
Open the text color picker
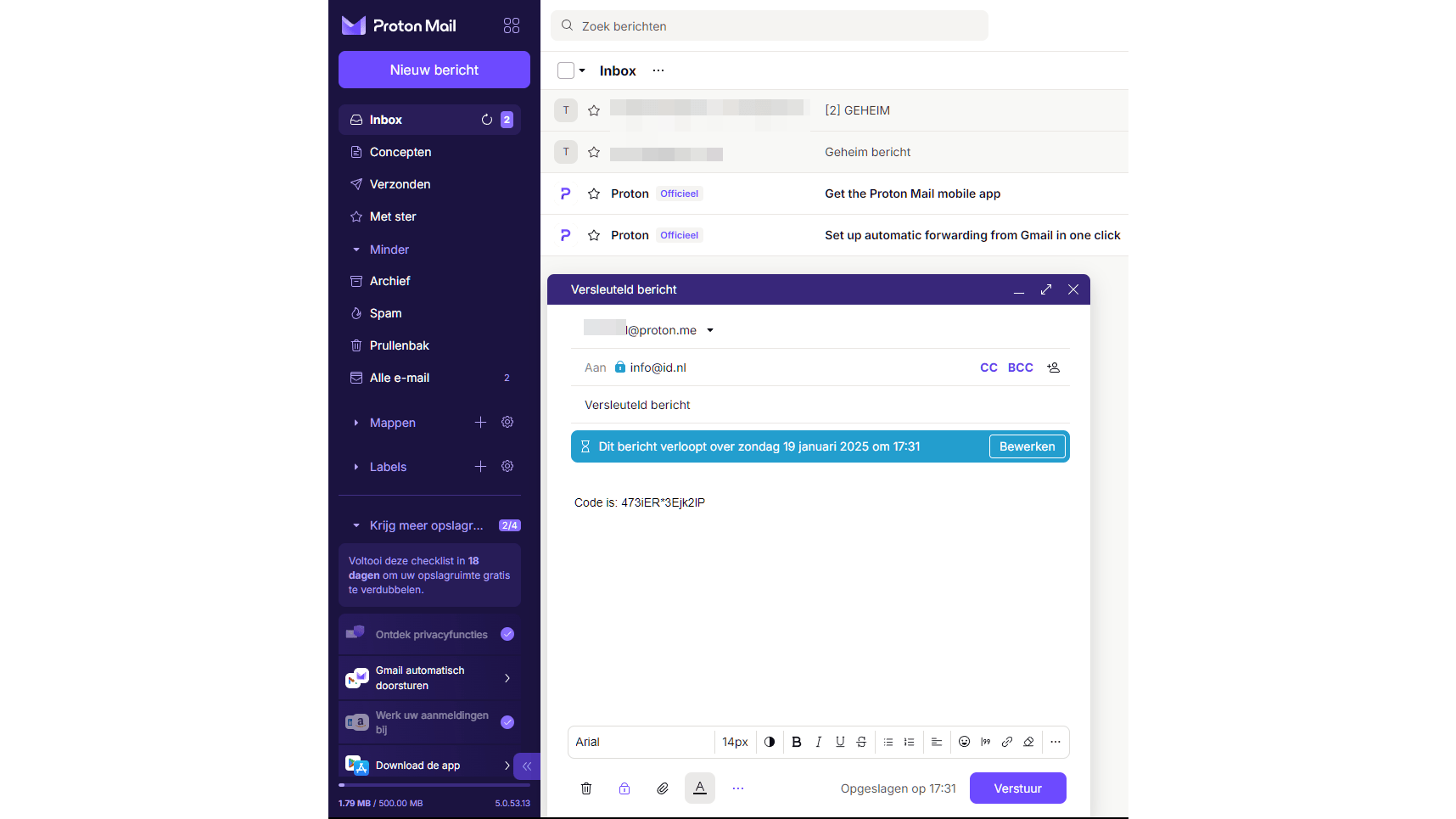770,742
